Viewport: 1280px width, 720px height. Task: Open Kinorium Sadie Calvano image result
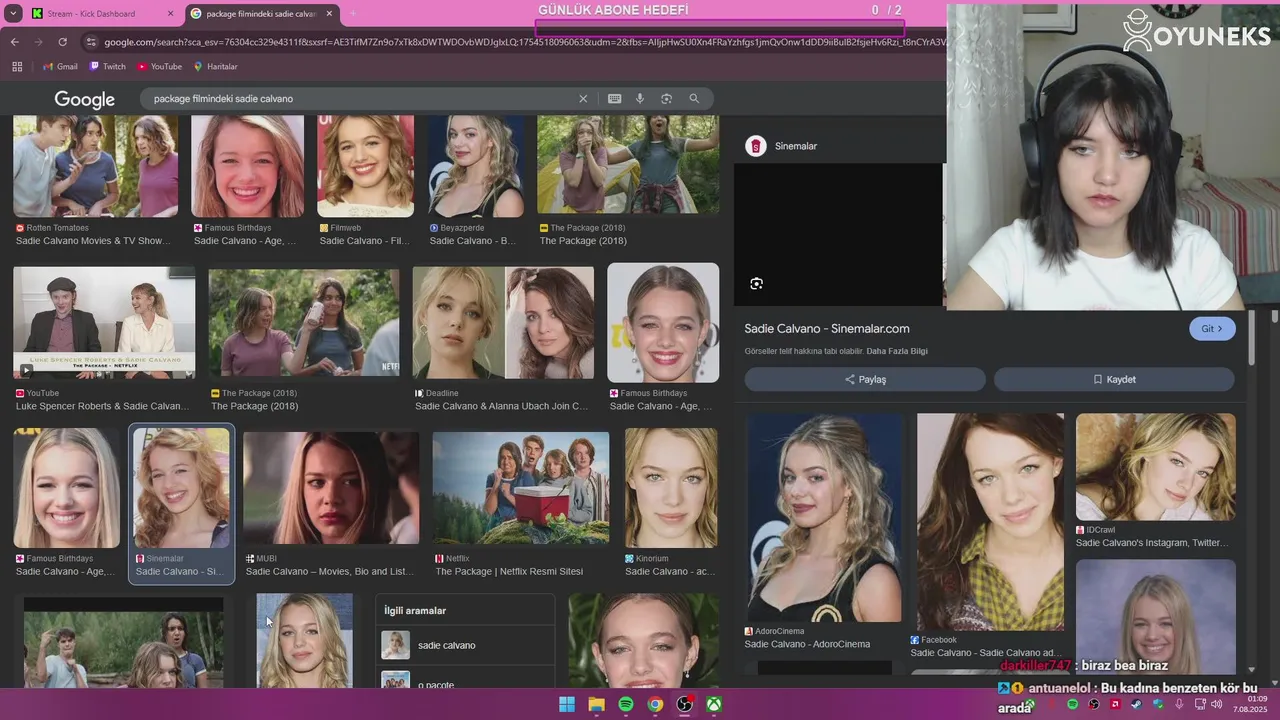[x=671, y=505]
